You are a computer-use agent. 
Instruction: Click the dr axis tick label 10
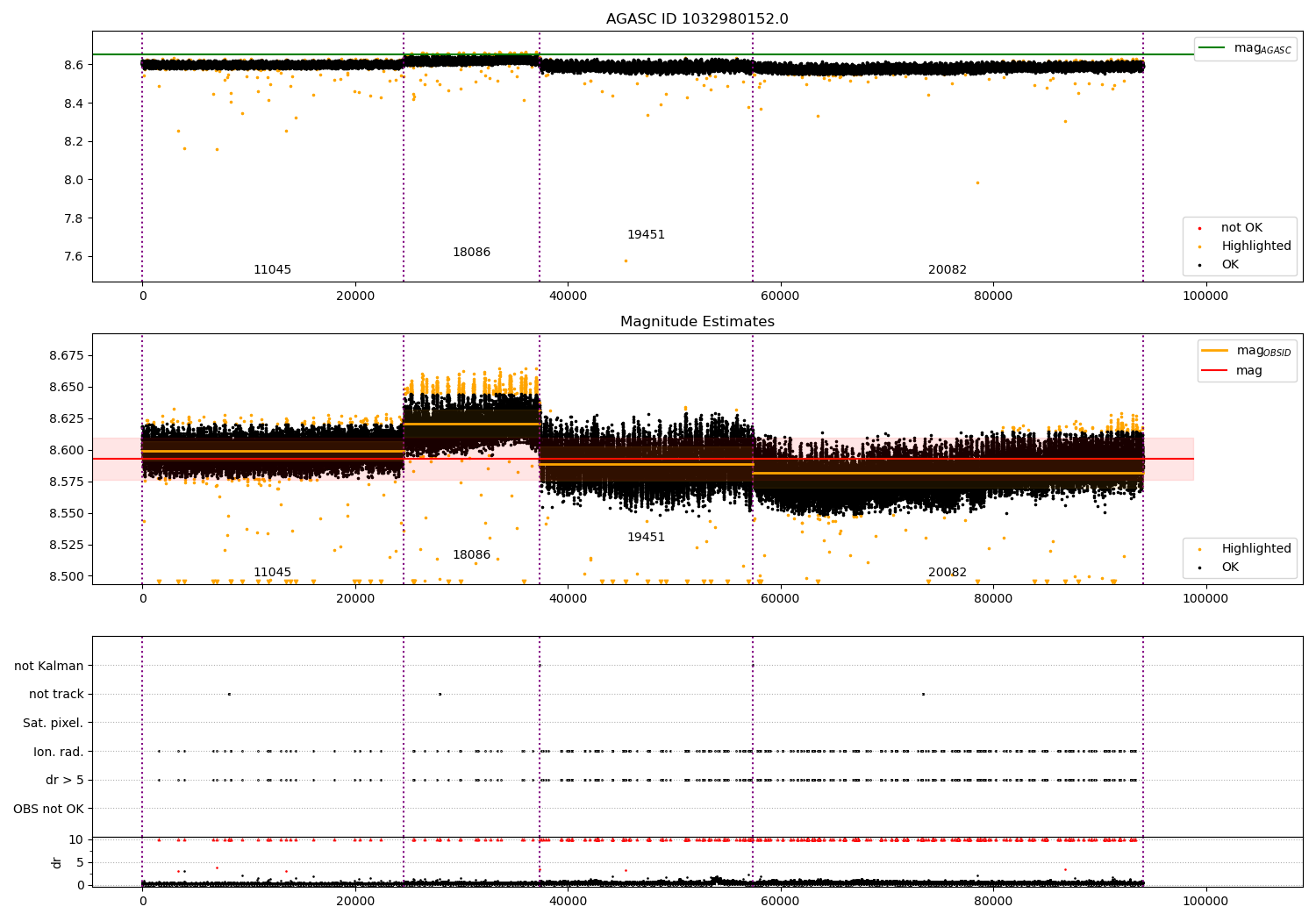click(76, 840)
